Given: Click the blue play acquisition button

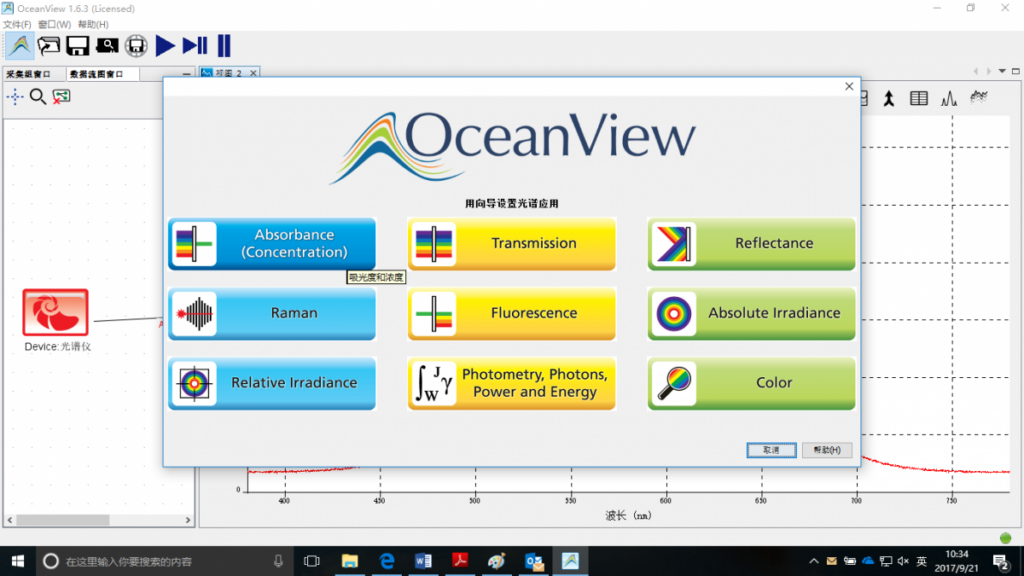Looking at the screenshot, I should pos(165,45).
